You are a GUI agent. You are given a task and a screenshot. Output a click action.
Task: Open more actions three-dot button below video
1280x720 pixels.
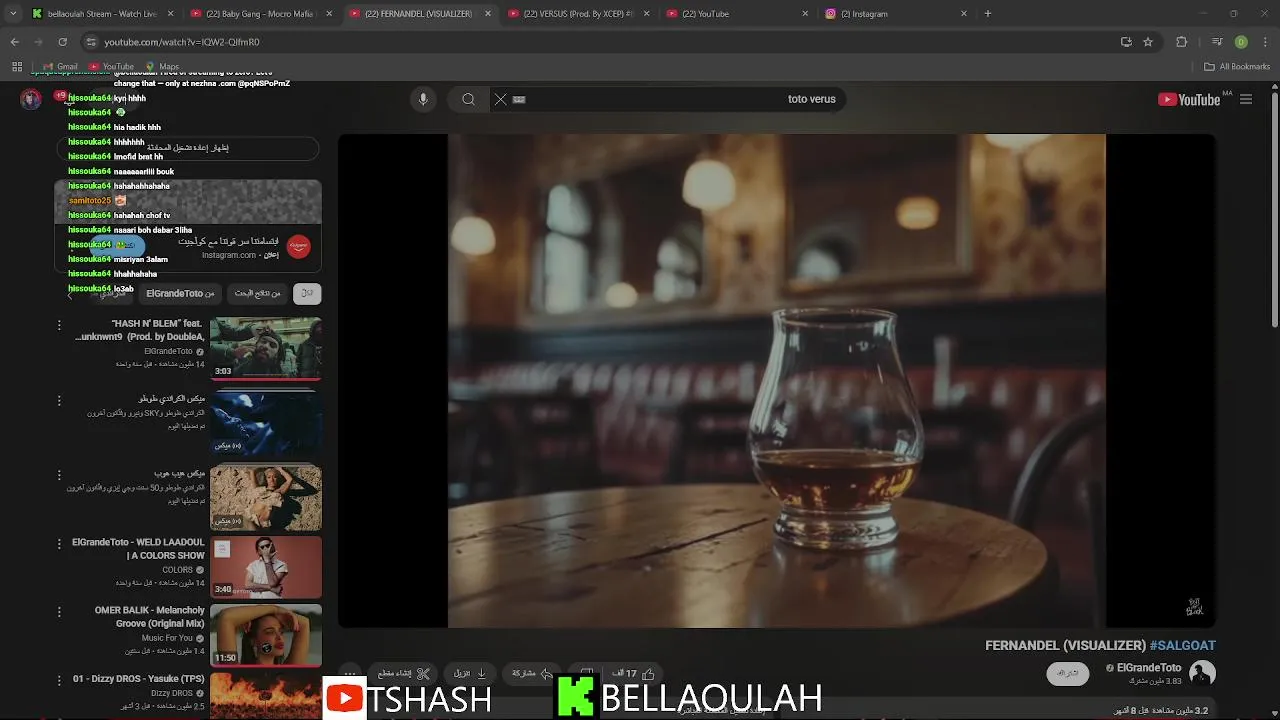(349, 673)
